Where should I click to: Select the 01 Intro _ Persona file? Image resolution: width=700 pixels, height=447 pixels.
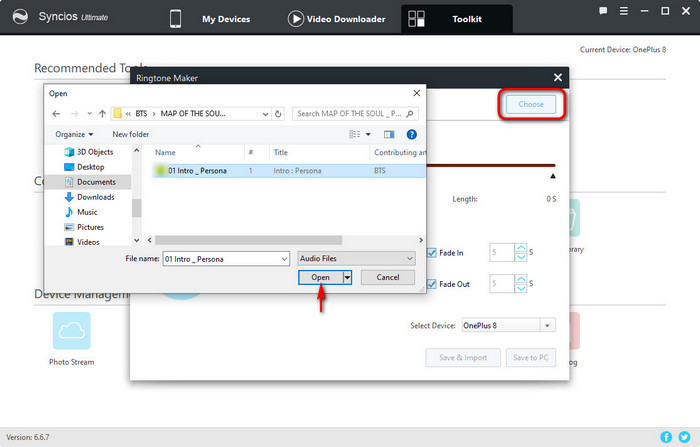coord(197,171)
